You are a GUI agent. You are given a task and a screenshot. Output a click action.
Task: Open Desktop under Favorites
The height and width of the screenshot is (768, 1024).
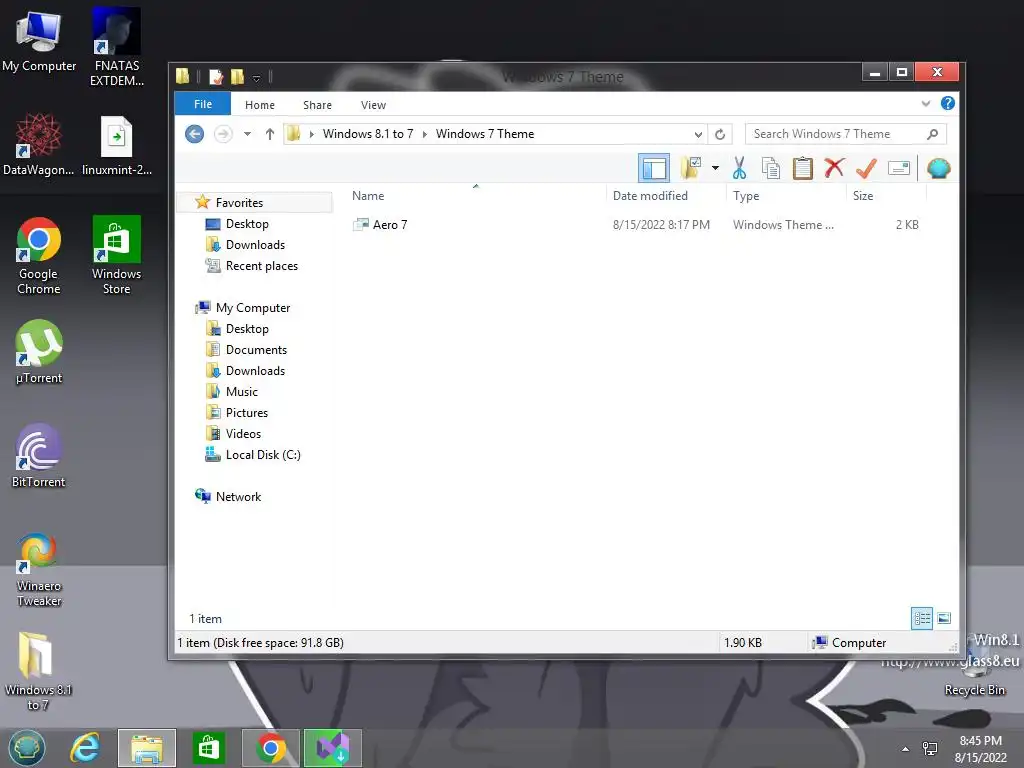click(x=247, y=224)
